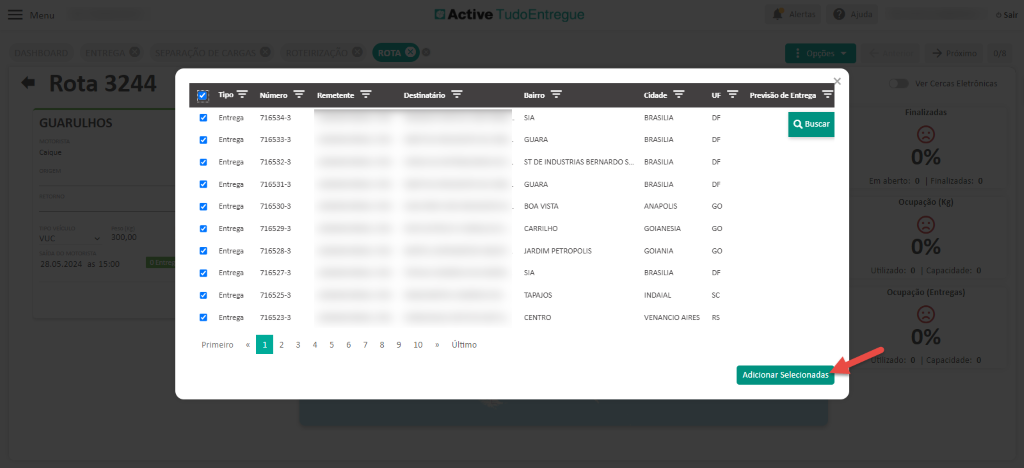Uncheck delivery 716523-3 row checkbox
The width and height of the screenshot is (1024, 468).
tap(204, 317)
